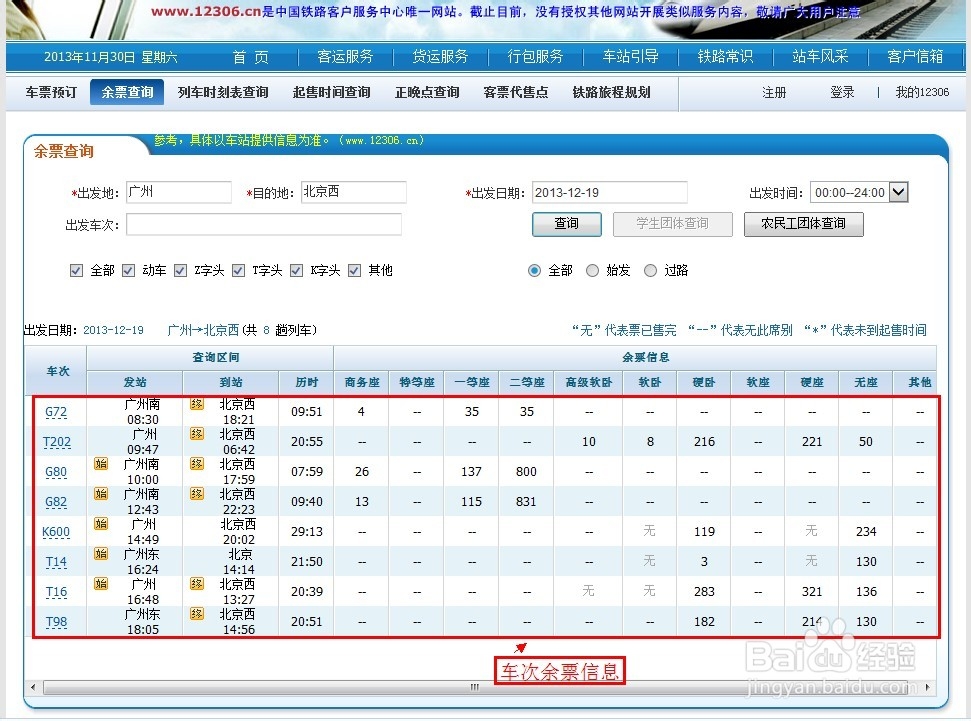Open train K600 details link
The width and height of the screenshot is (971, 721).
pos(56,531)
